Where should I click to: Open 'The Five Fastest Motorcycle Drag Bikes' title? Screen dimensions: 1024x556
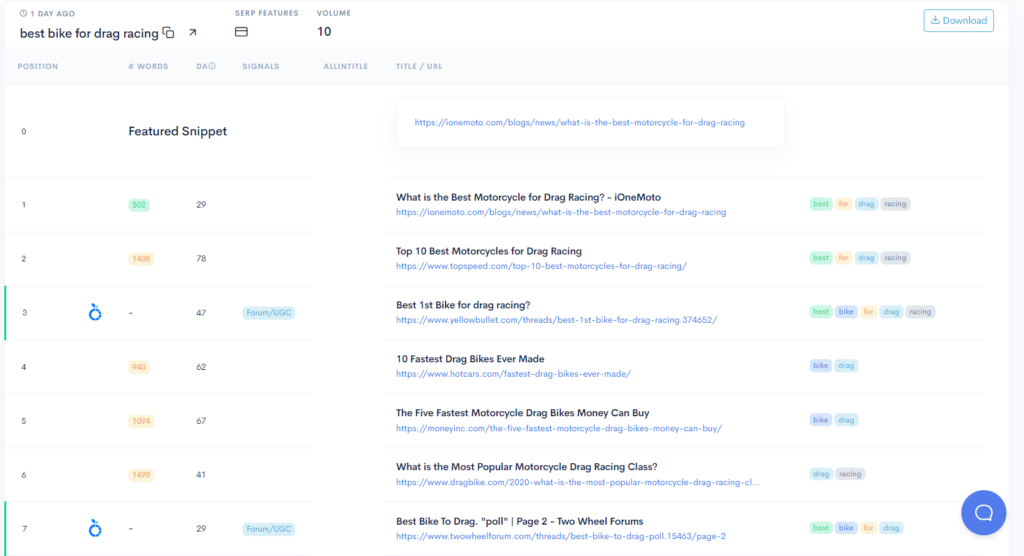pos(522,413)
